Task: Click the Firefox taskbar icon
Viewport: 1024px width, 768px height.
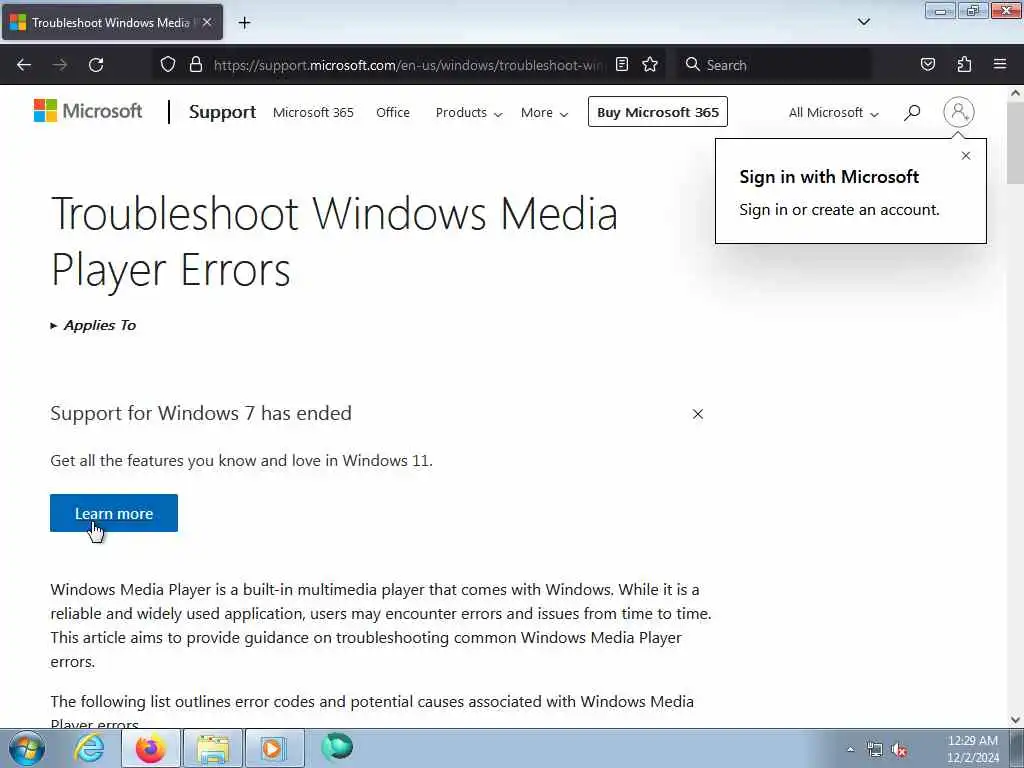Action: tap(150, 748)
